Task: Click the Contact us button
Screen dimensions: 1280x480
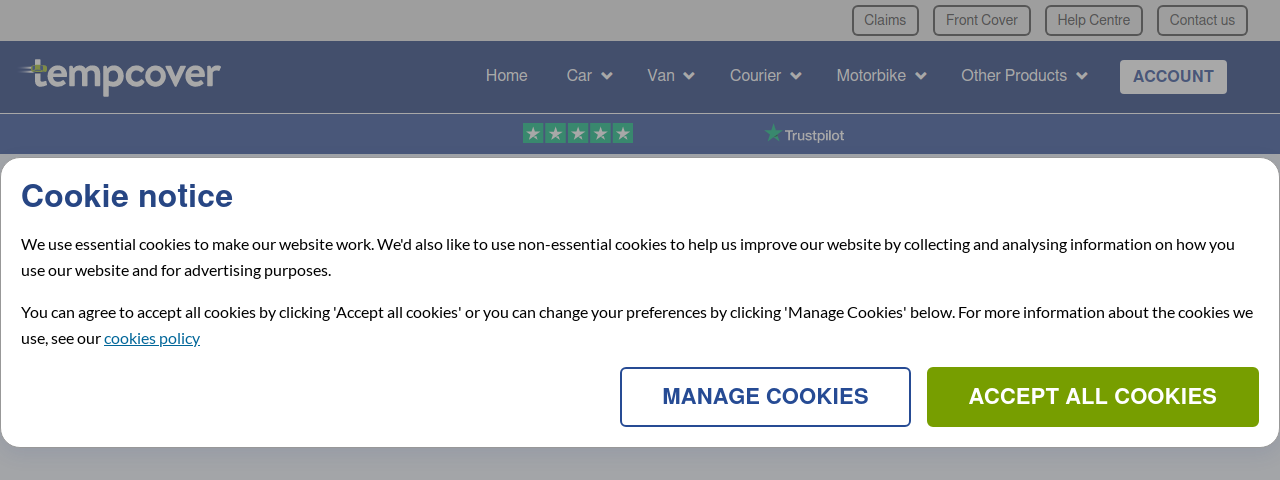Action: pos(1202,20)
